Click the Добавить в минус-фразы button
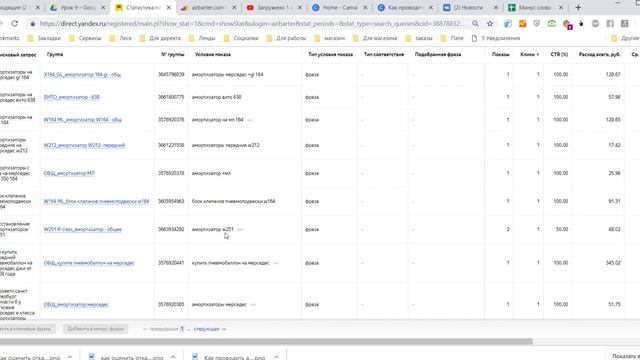This screenshot has width=640, height=360. point(96,329)
